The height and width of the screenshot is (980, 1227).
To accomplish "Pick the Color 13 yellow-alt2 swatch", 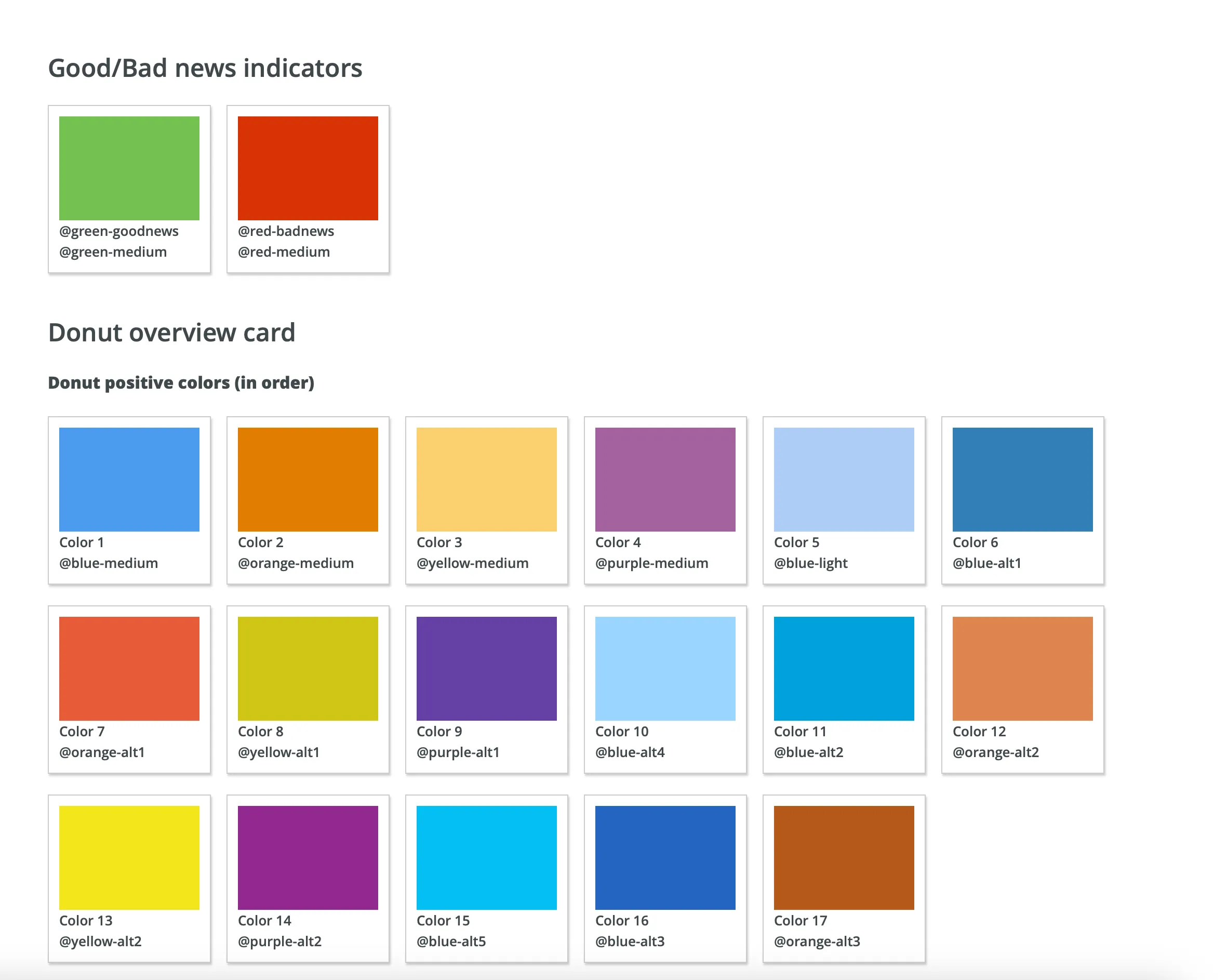I will tap(129, 857).
